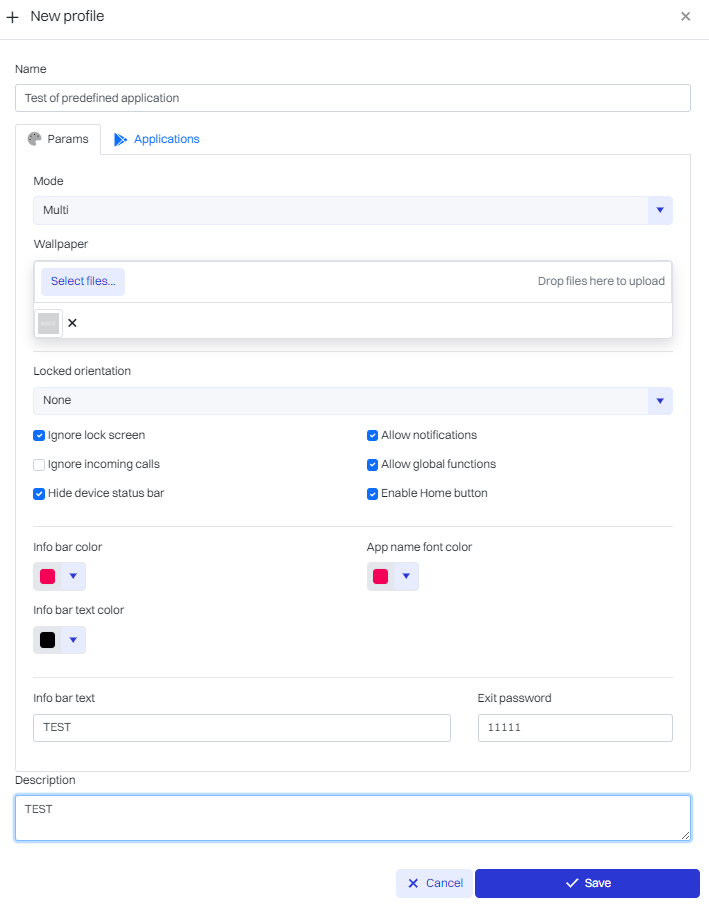The image size is (709, 906).
Task: Click the black Info bar text color swatch
Action: click(x=47, y=640)
